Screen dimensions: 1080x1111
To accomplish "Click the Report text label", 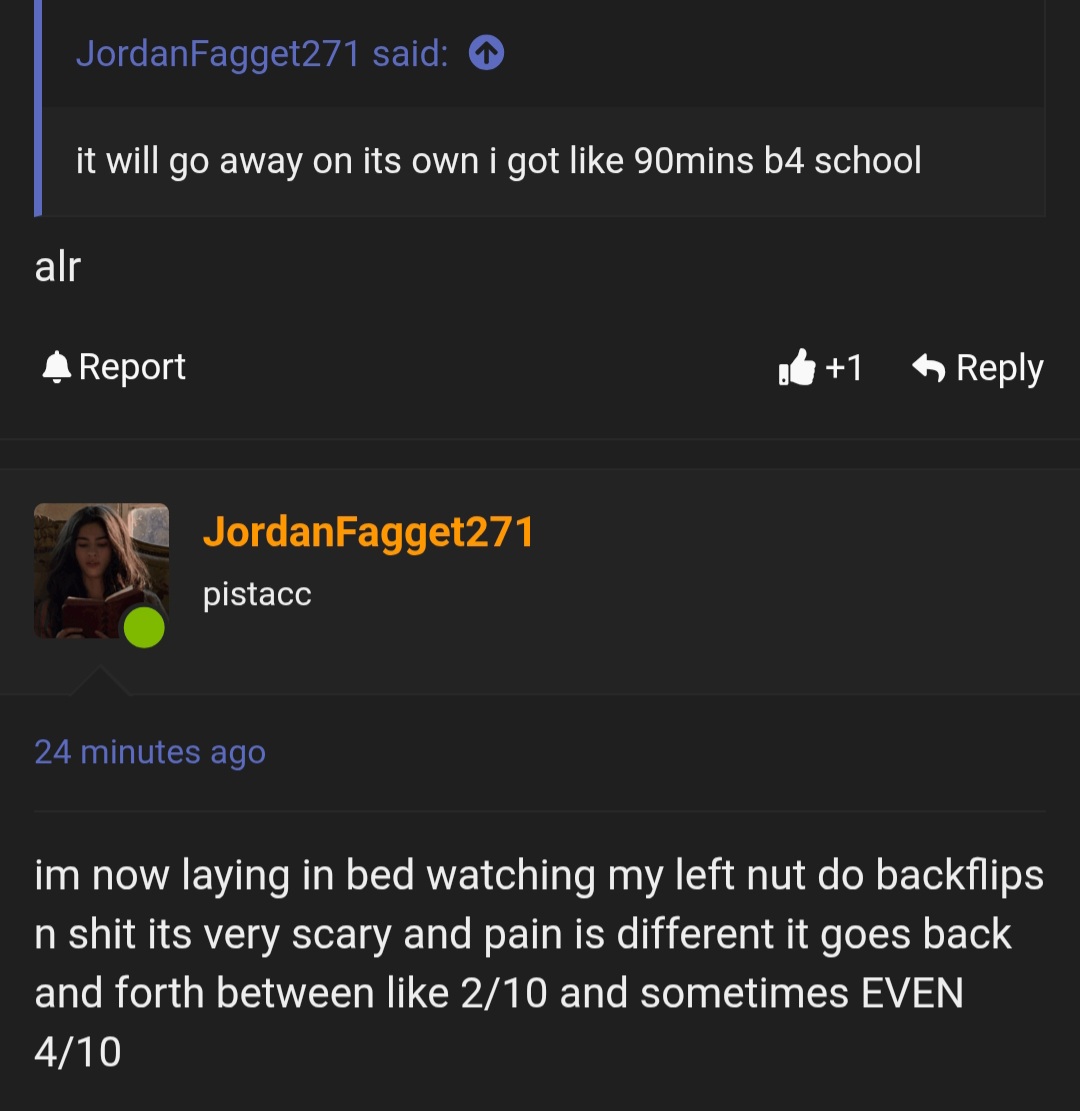I will tap(132, 367).
